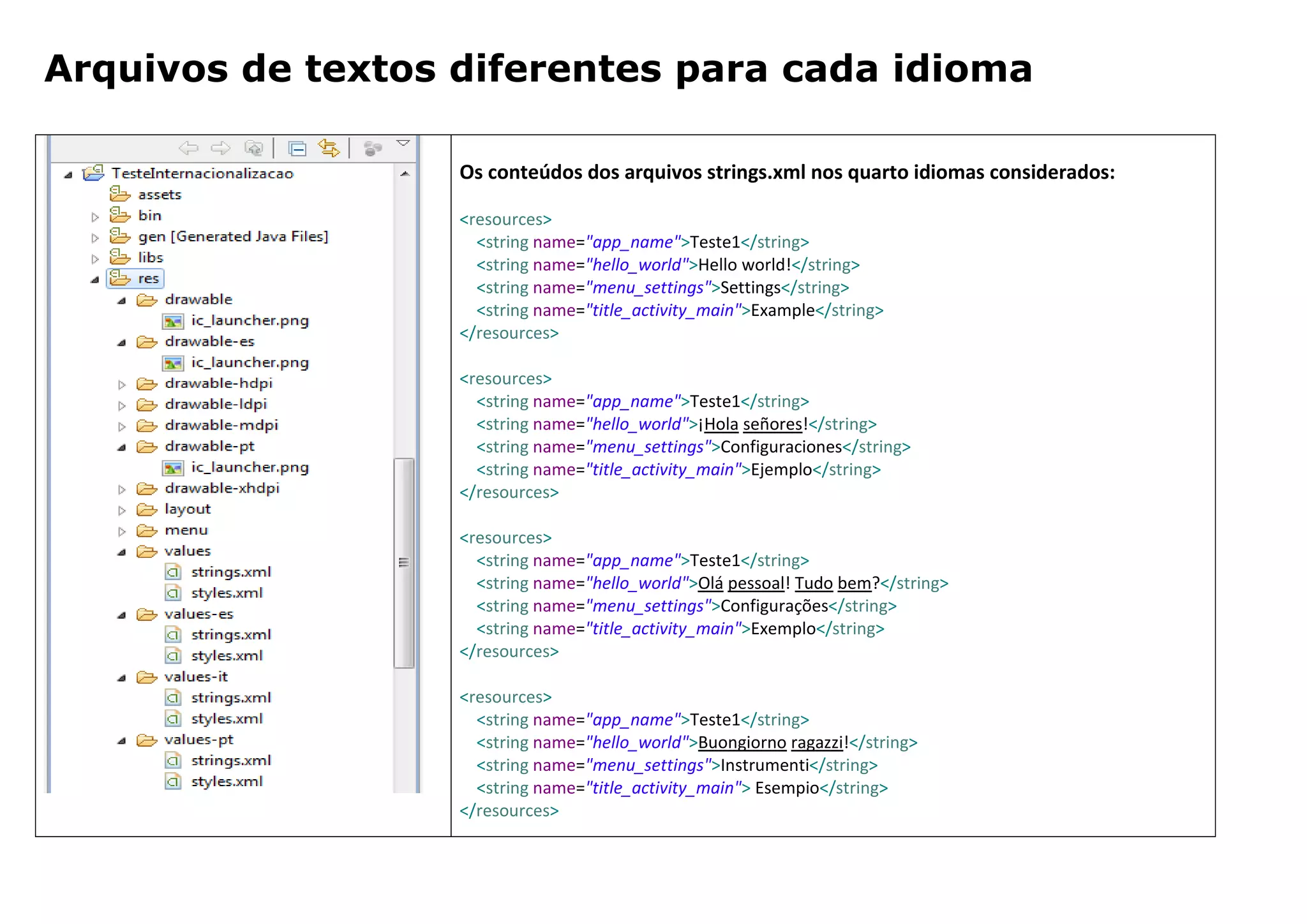
Task: Click the word 'Esempio'
Action: (x=787, y=788)
